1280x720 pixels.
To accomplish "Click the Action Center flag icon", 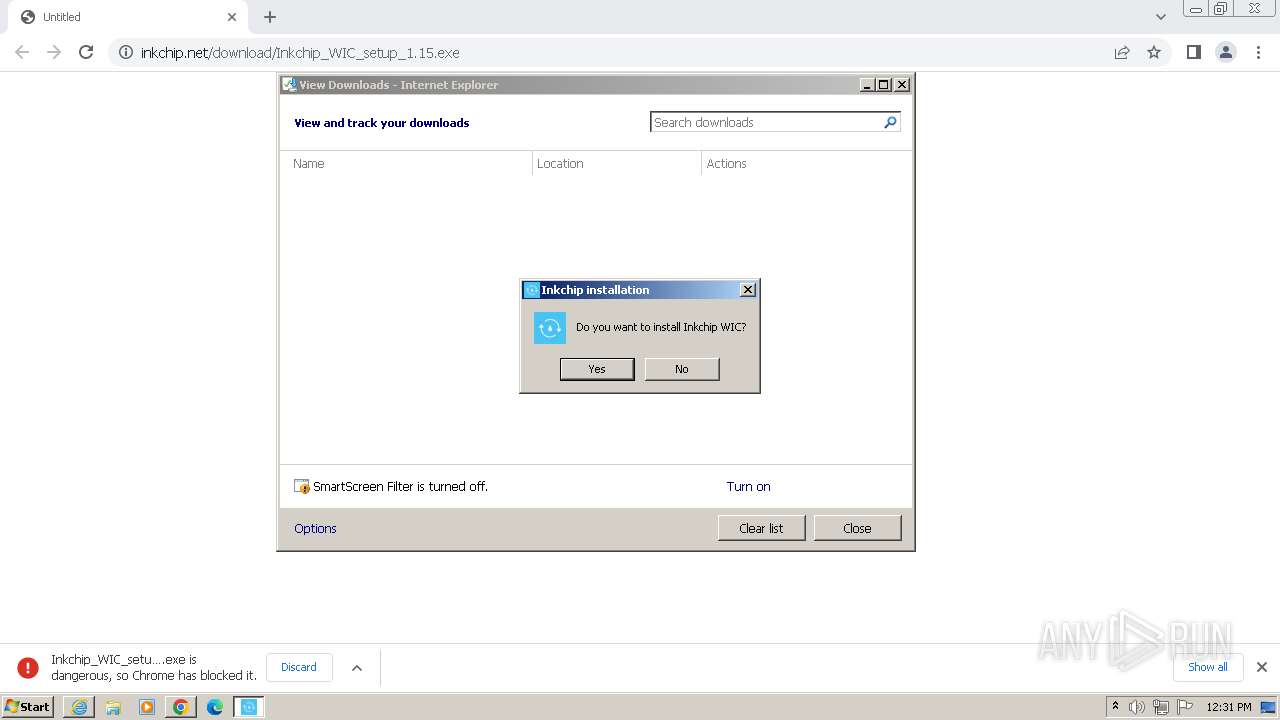I will pyautogui.click(x=1185, y=707).
